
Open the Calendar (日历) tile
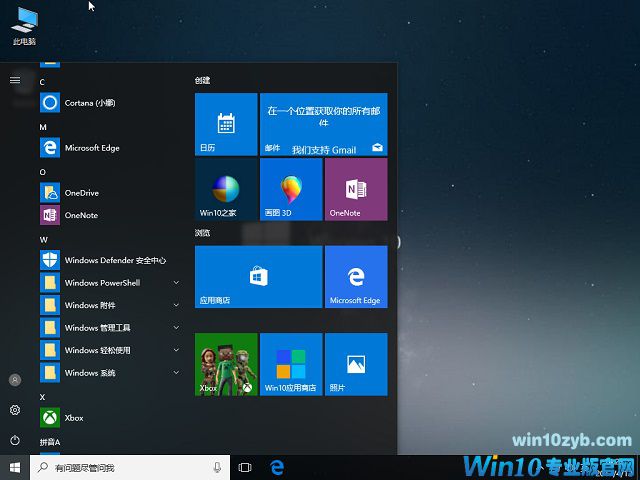tap(226, 124)
